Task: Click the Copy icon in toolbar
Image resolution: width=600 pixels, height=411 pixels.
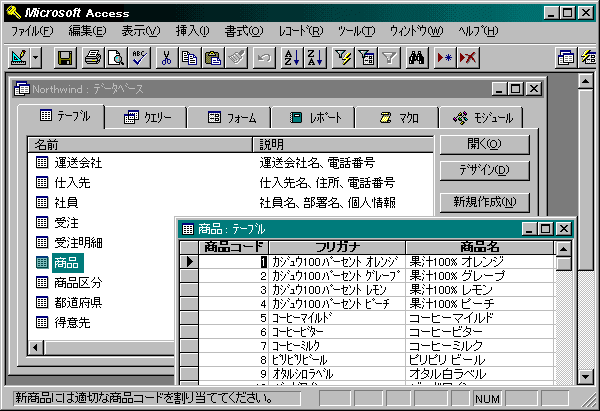Action: coord(189,58)
